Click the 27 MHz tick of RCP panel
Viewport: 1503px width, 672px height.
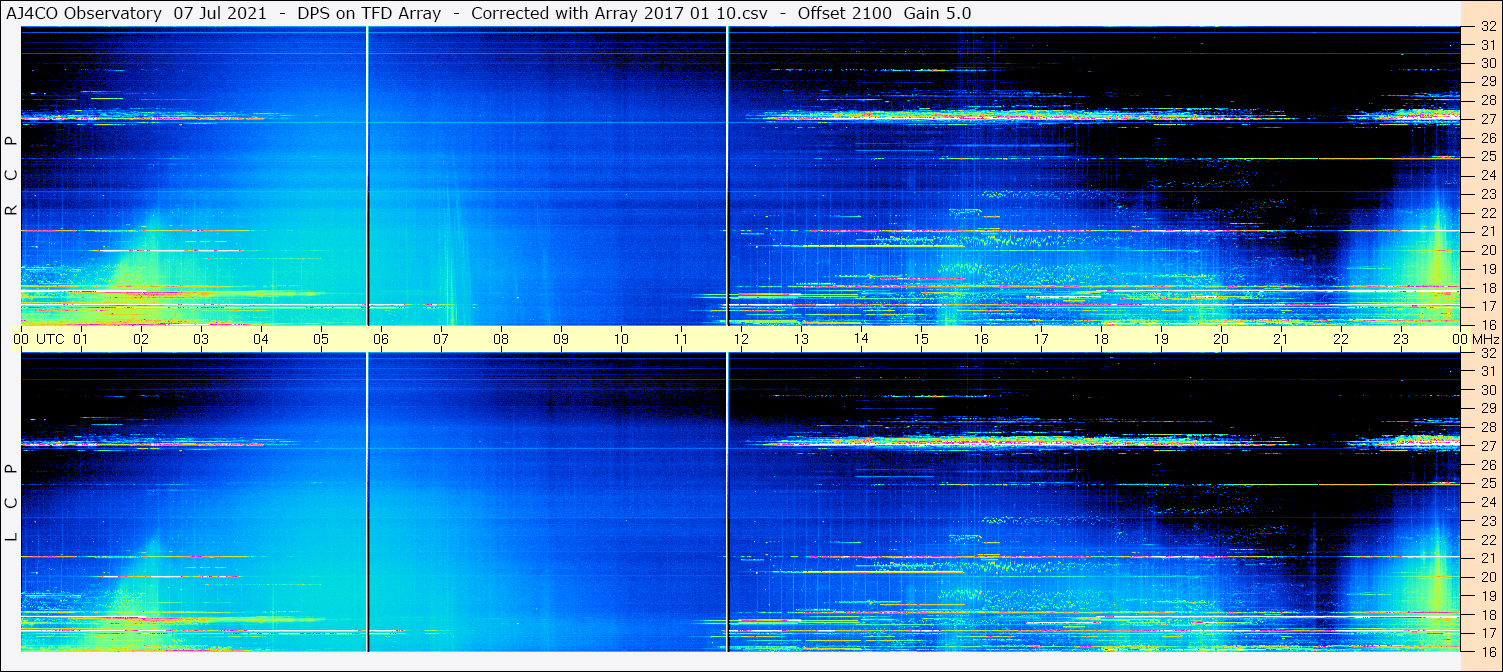(x=1487, y=120)
